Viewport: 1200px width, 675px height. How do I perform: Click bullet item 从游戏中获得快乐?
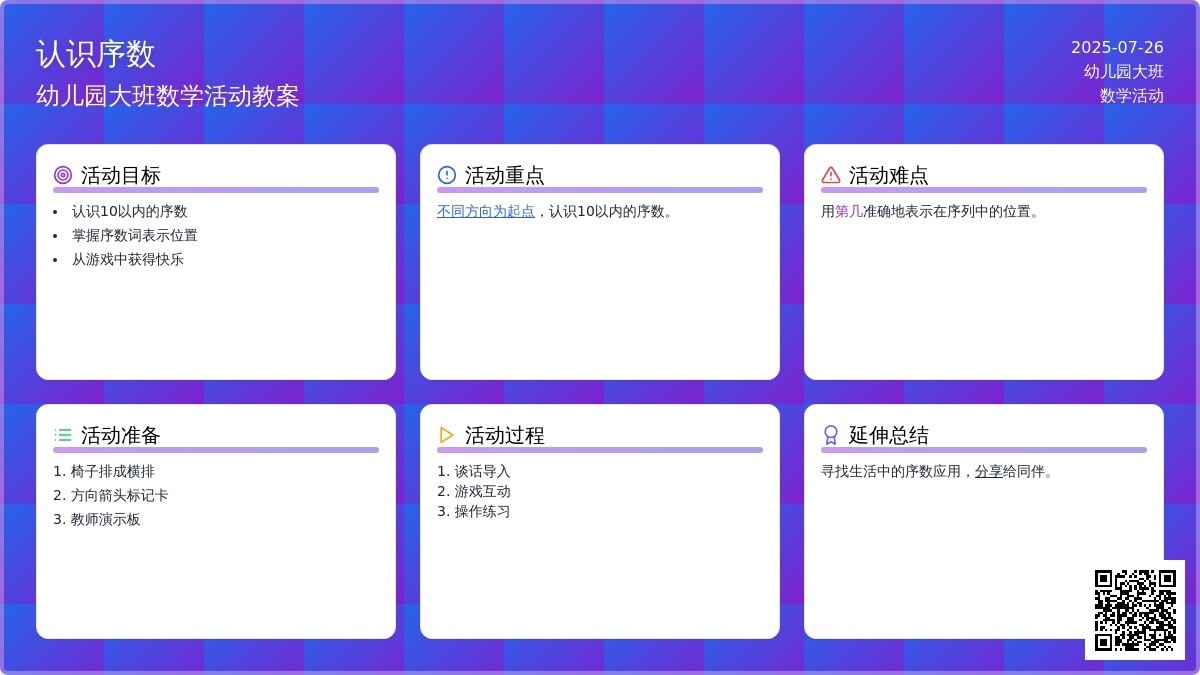tap(127, 259)
